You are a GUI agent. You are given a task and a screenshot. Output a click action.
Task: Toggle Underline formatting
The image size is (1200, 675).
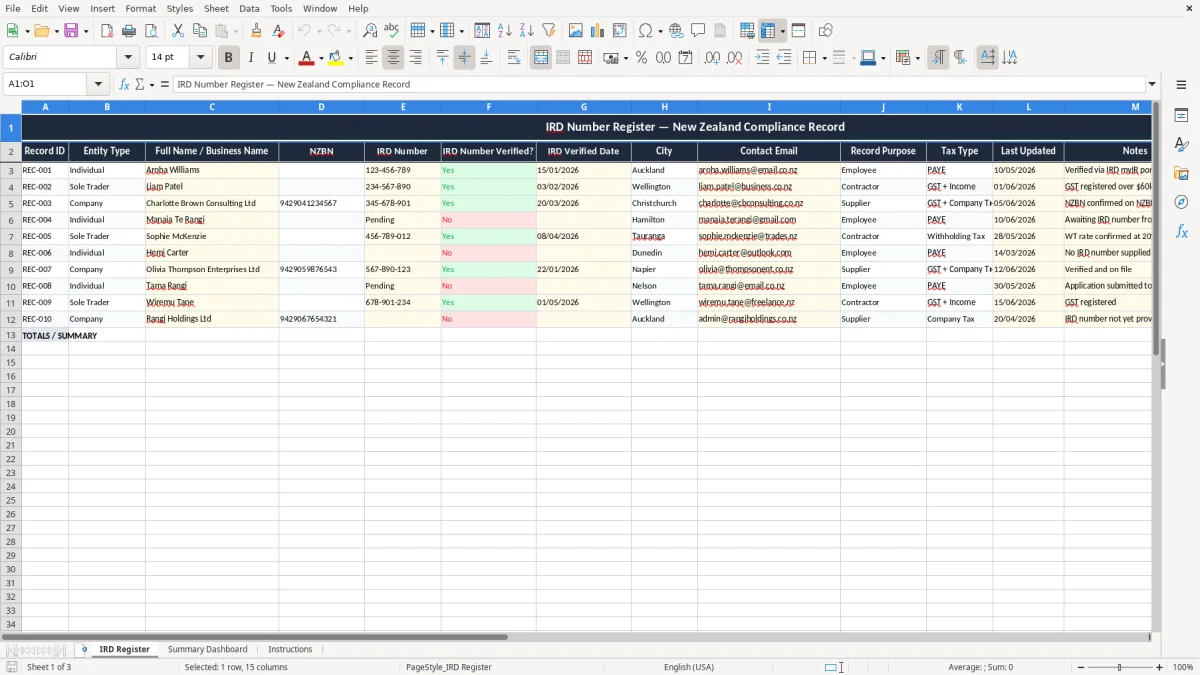pos(272,58)
